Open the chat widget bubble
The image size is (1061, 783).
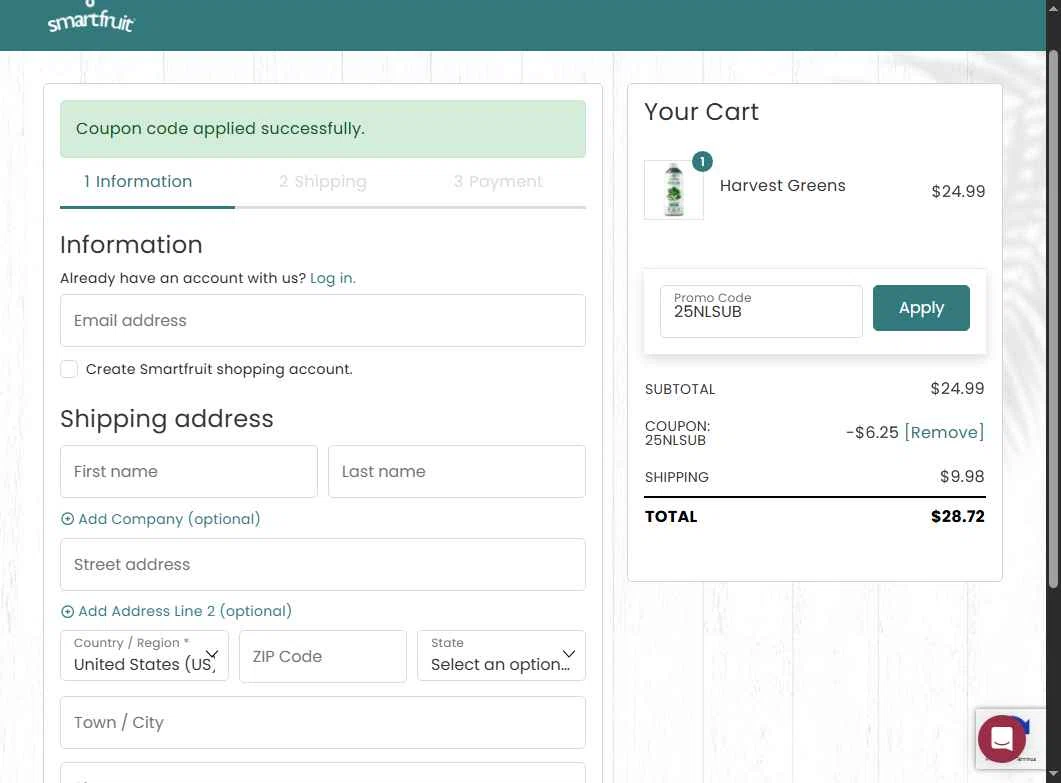click(1001, 738)
